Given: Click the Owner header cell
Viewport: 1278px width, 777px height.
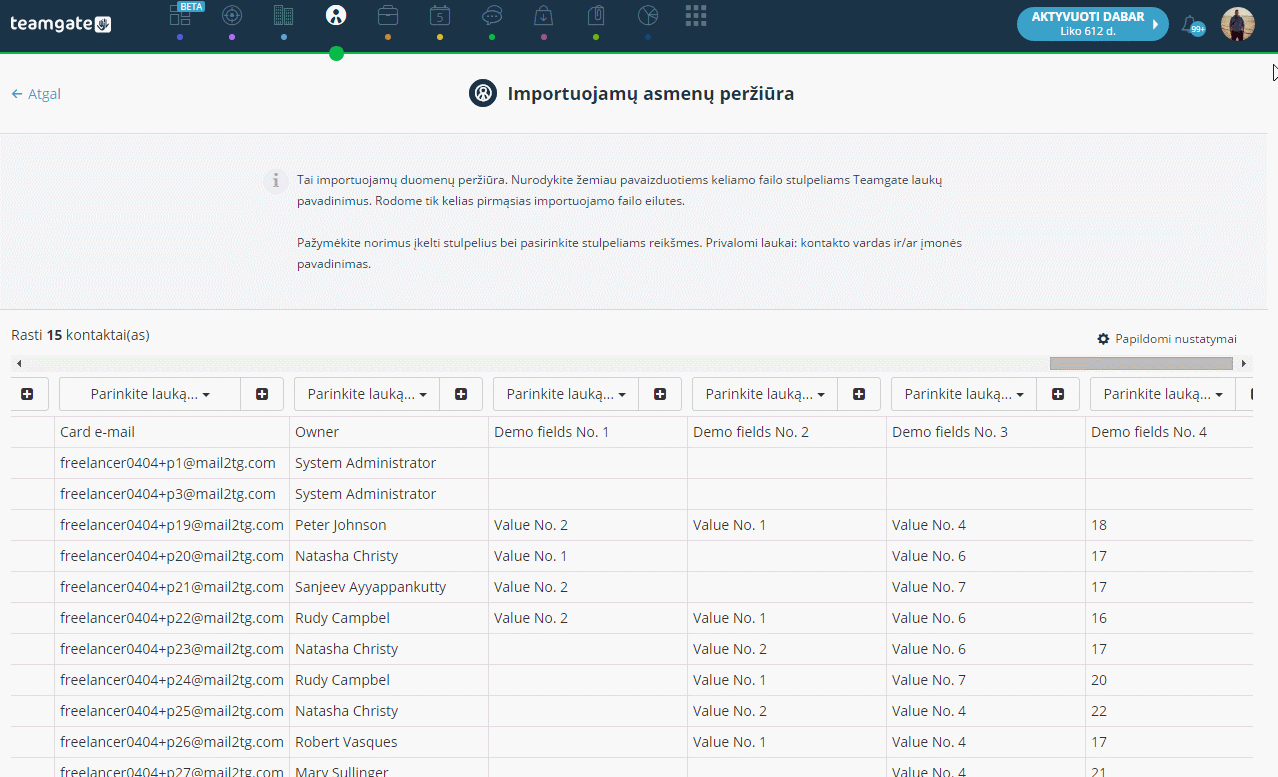Looking at the screenshot, I should click(x=388, y=432).
